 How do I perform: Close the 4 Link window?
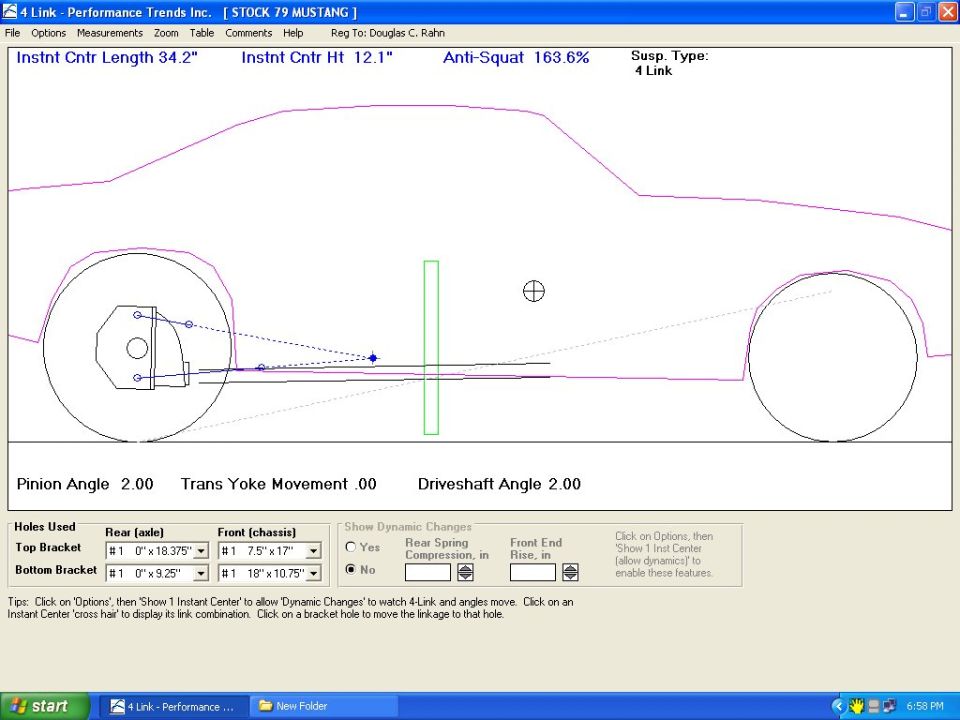click(947, 12)
